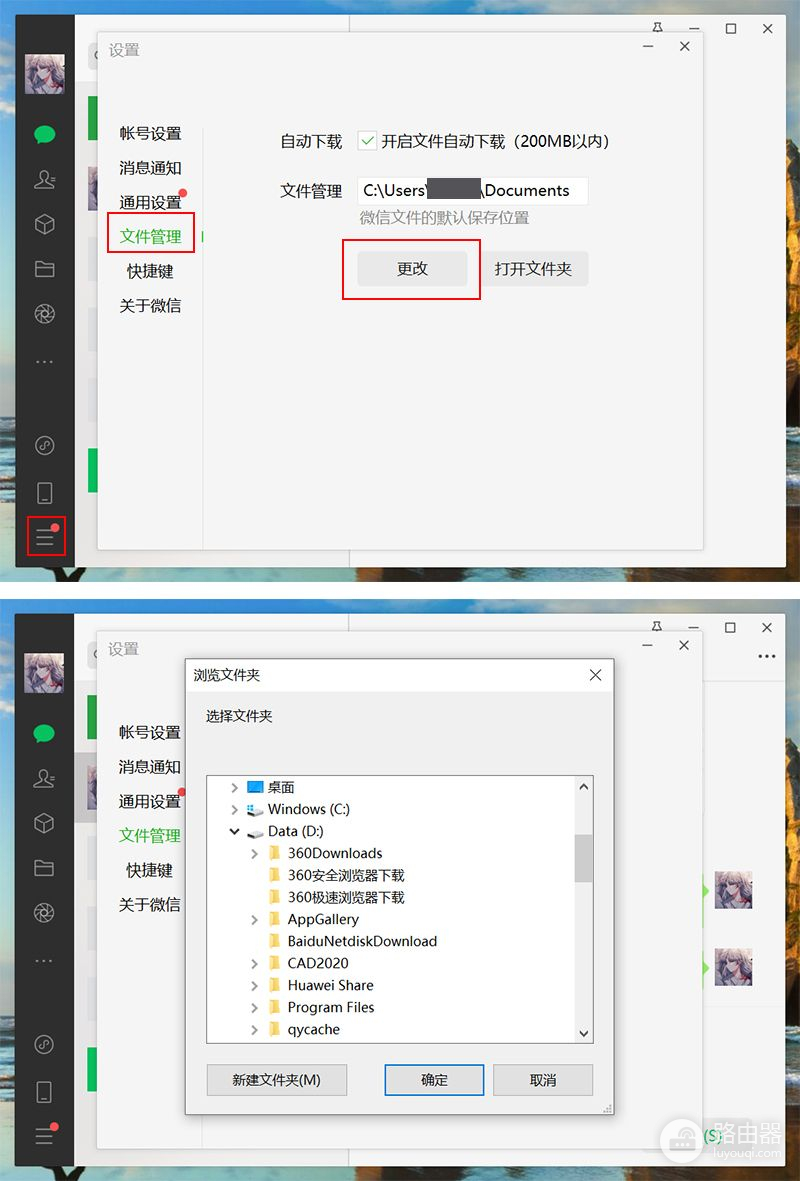Open 消息通知 tab in upper screenshot
This screenshot has width=800, height=1181.
(x=151, y=168)
